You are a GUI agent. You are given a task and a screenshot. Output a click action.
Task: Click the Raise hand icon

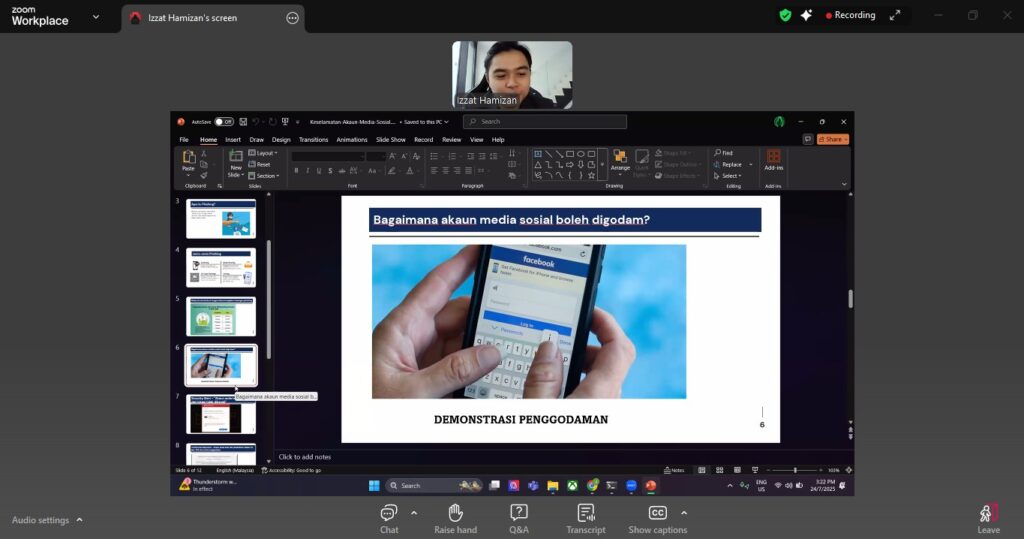[x=455, y=517]
